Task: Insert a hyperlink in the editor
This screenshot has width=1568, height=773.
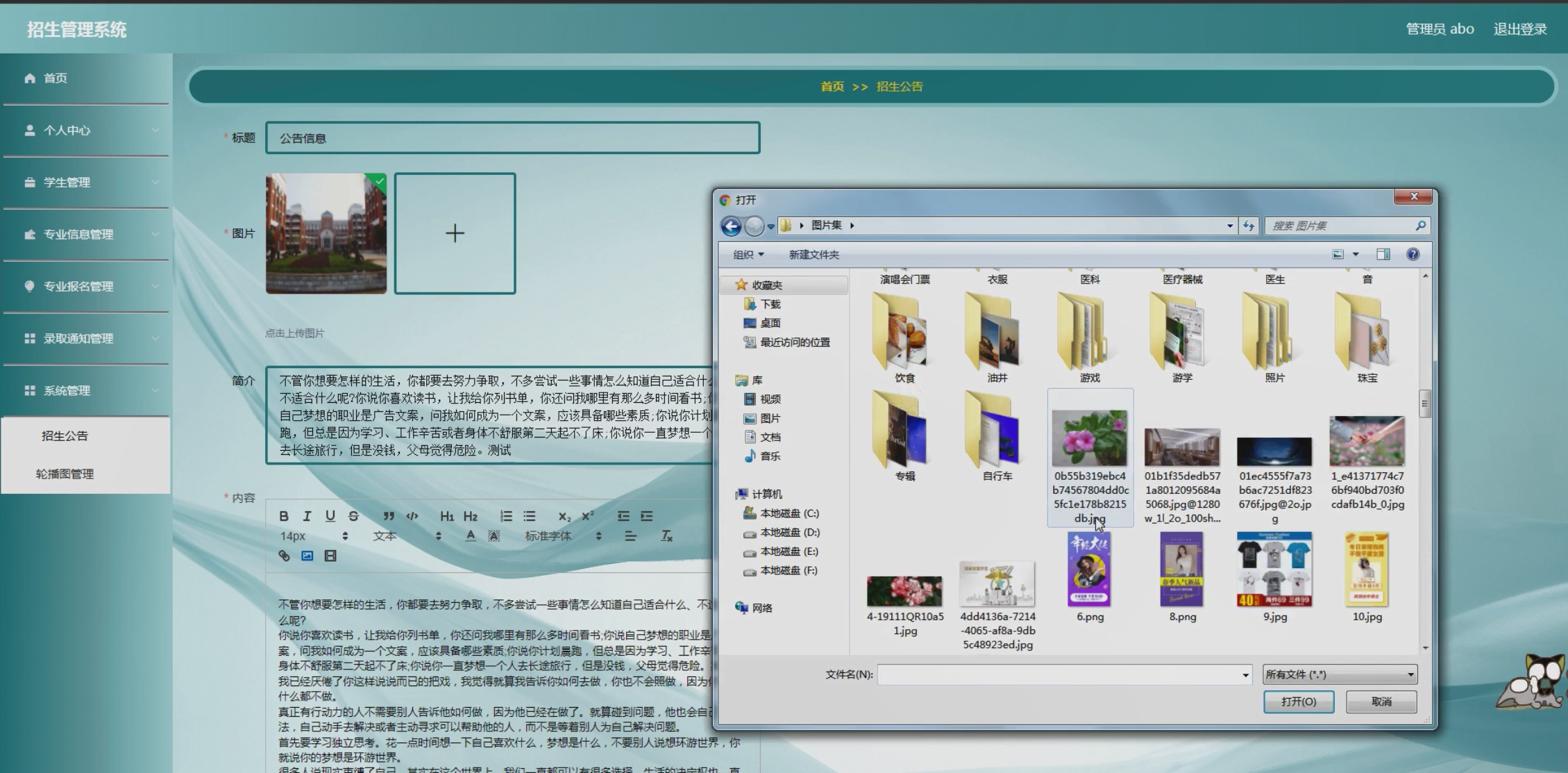Action: tap(284, 556)
